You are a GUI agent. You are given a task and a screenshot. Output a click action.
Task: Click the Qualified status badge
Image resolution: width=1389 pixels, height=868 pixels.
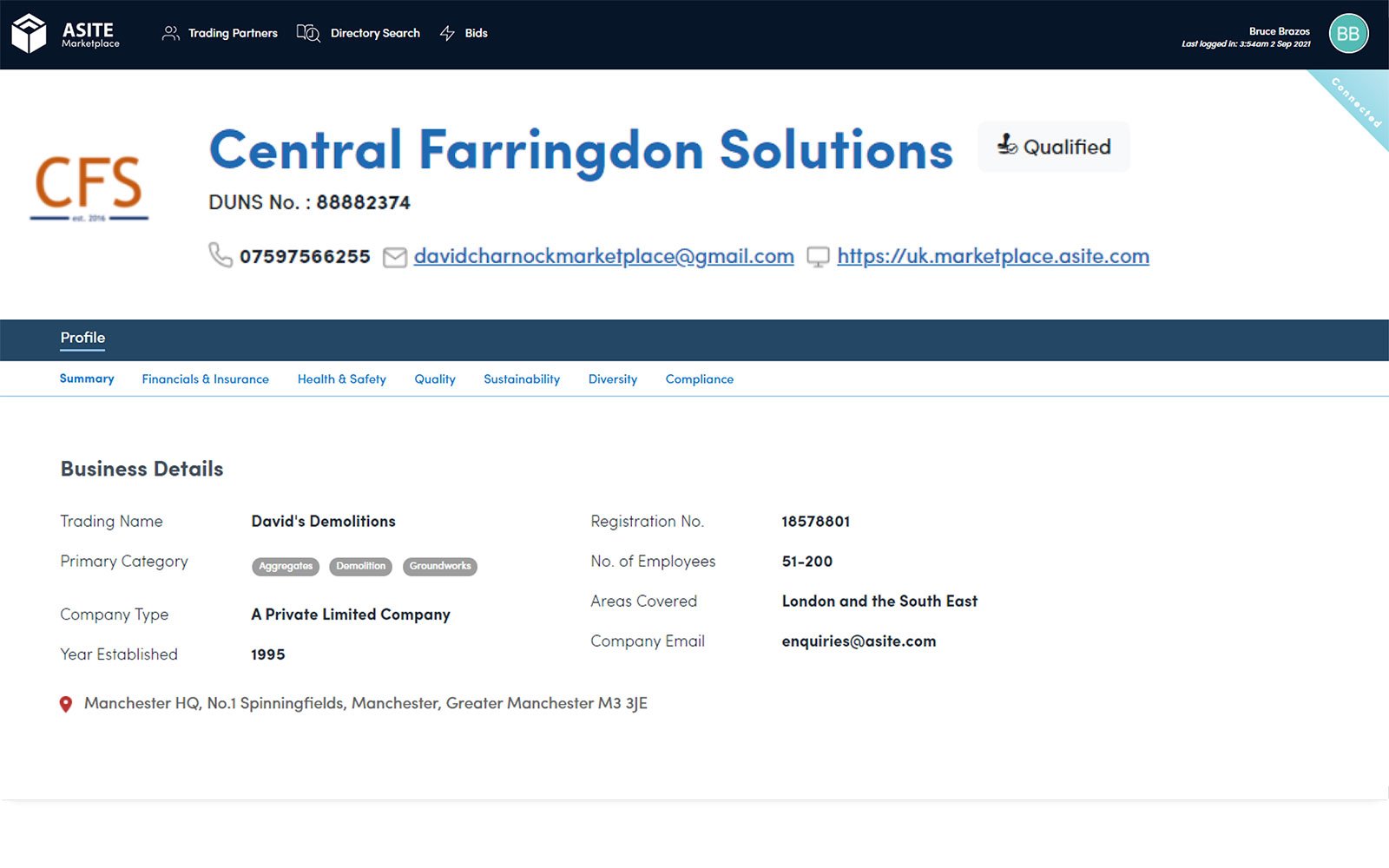tap(1054, 147)
